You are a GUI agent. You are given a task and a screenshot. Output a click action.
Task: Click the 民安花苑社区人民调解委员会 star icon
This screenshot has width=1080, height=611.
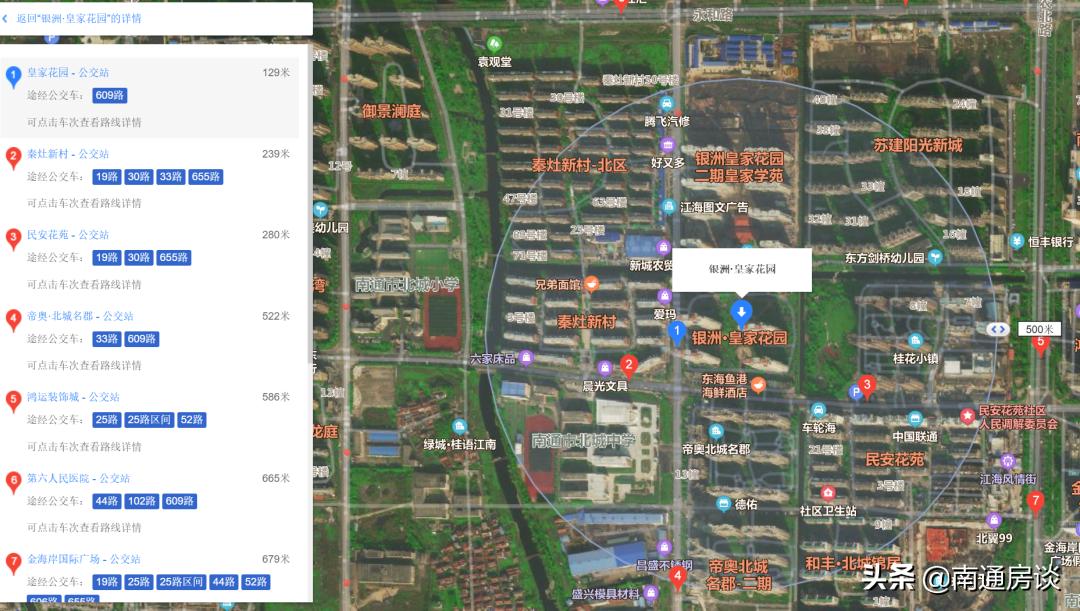968,415
